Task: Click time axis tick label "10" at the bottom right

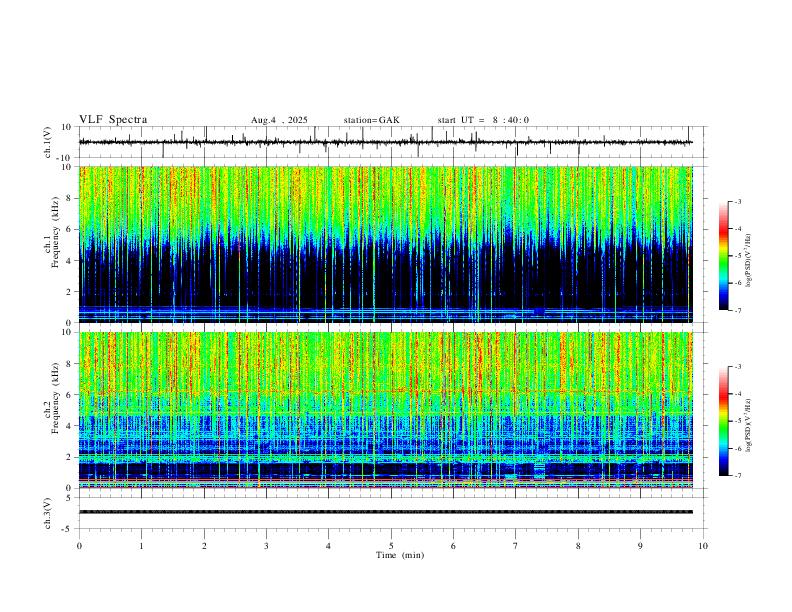Action: [703, 546]
